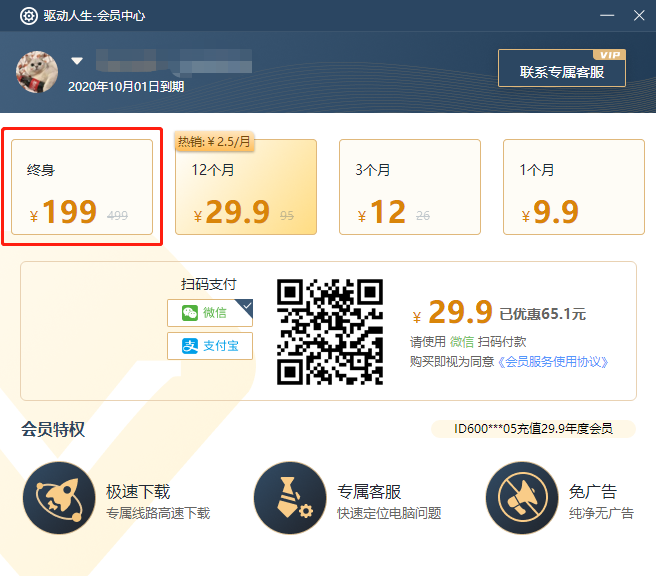Select the 12个月 ¥29.9 membership plan

click(246, 187)
